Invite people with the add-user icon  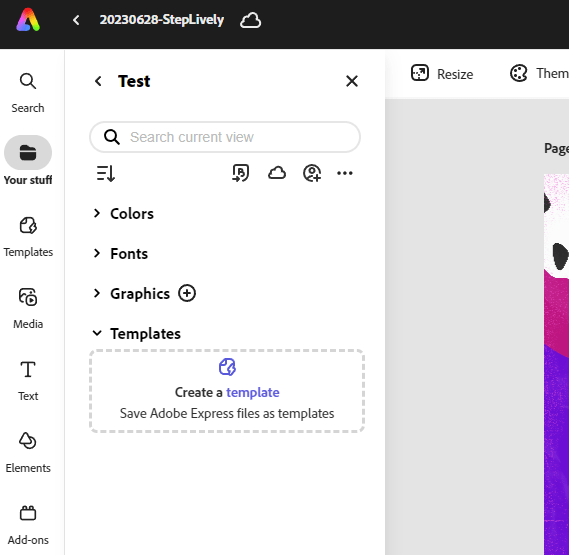point(312,173)
